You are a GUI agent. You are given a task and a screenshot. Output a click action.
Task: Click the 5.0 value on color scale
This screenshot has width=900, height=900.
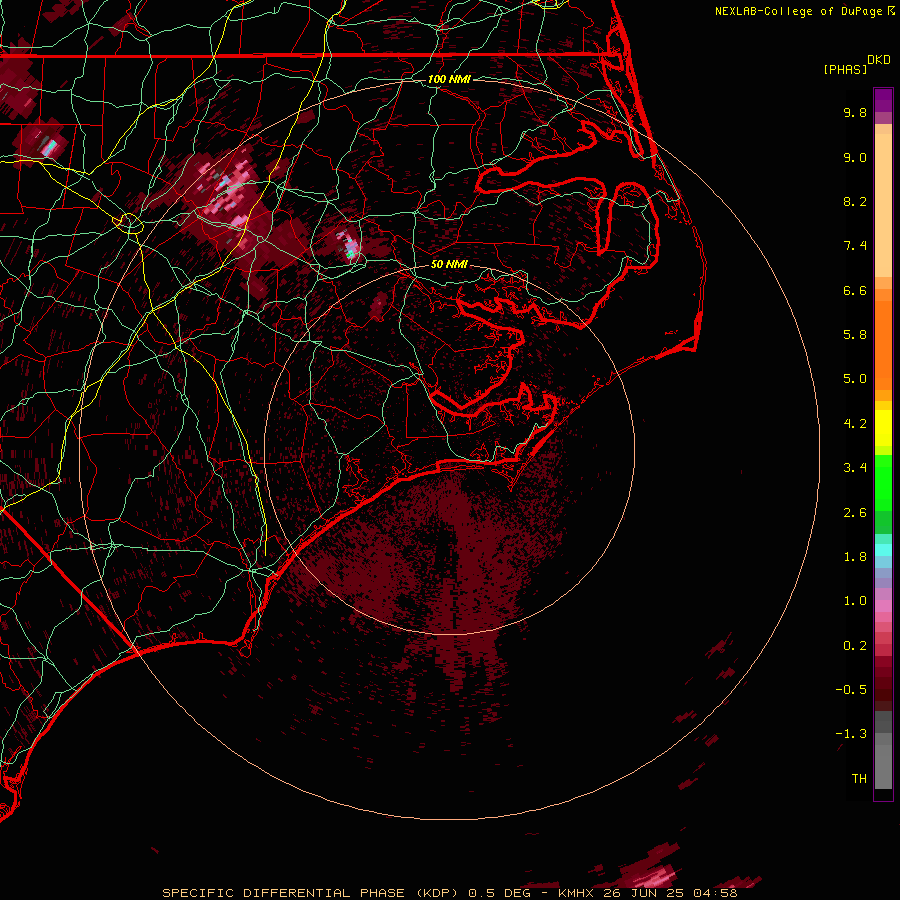click(x=855, y=379)
